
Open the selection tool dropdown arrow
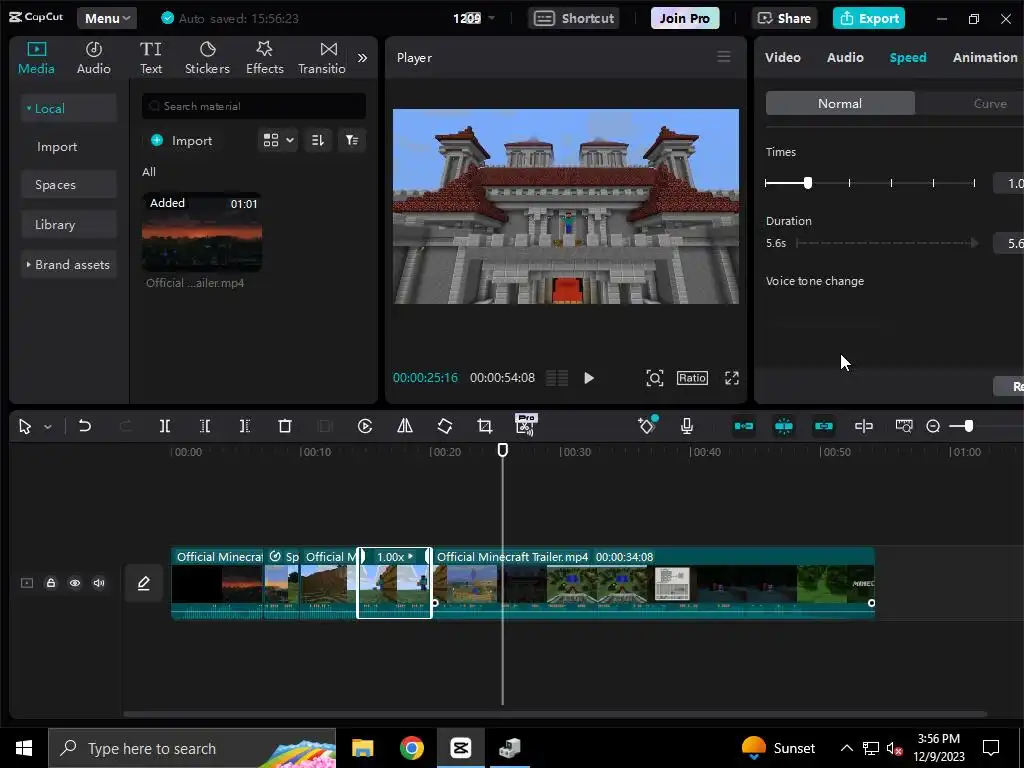point(48,426)
